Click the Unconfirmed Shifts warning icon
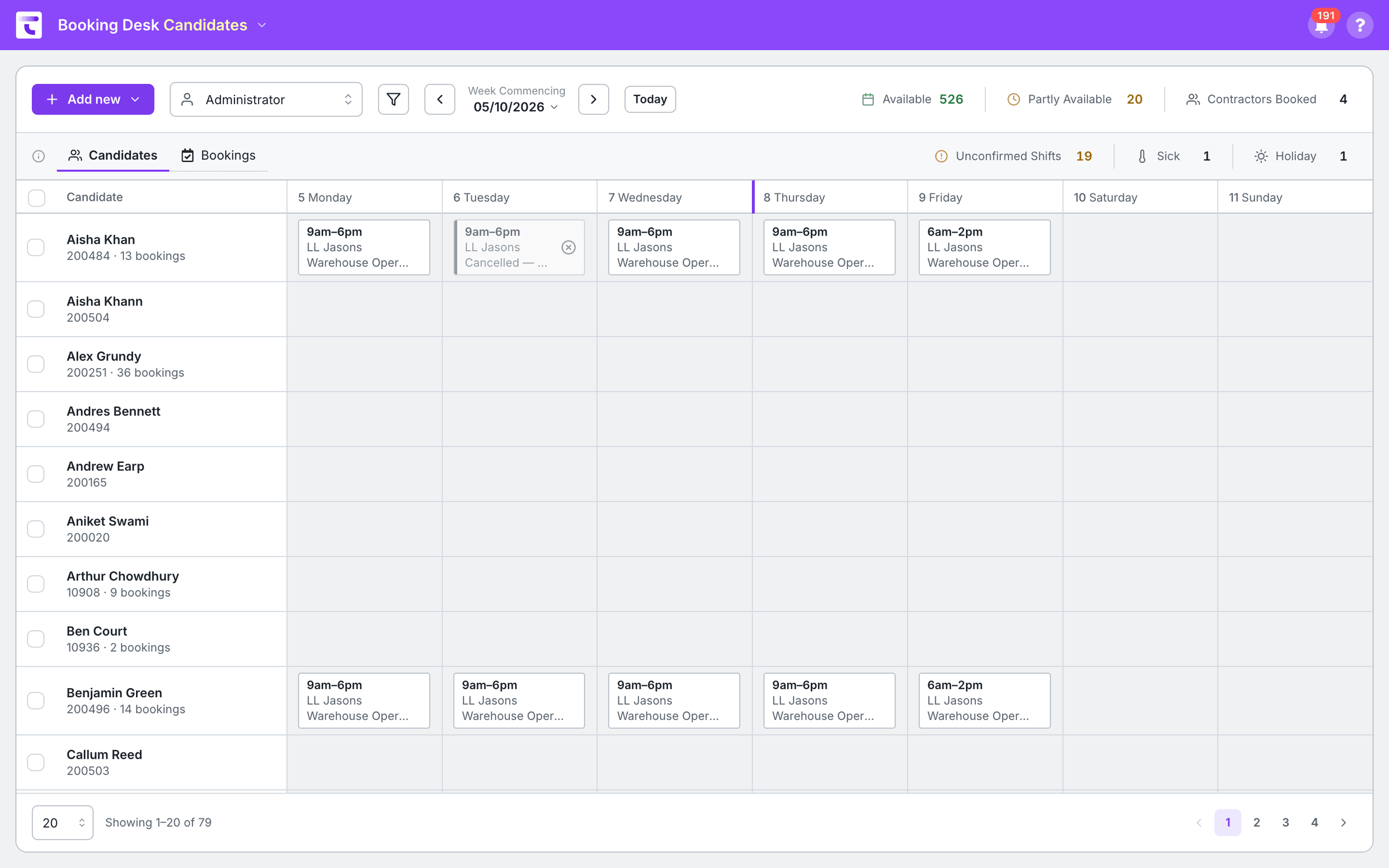The height and width of the screenshot is (868, 1389). point(941,156)
